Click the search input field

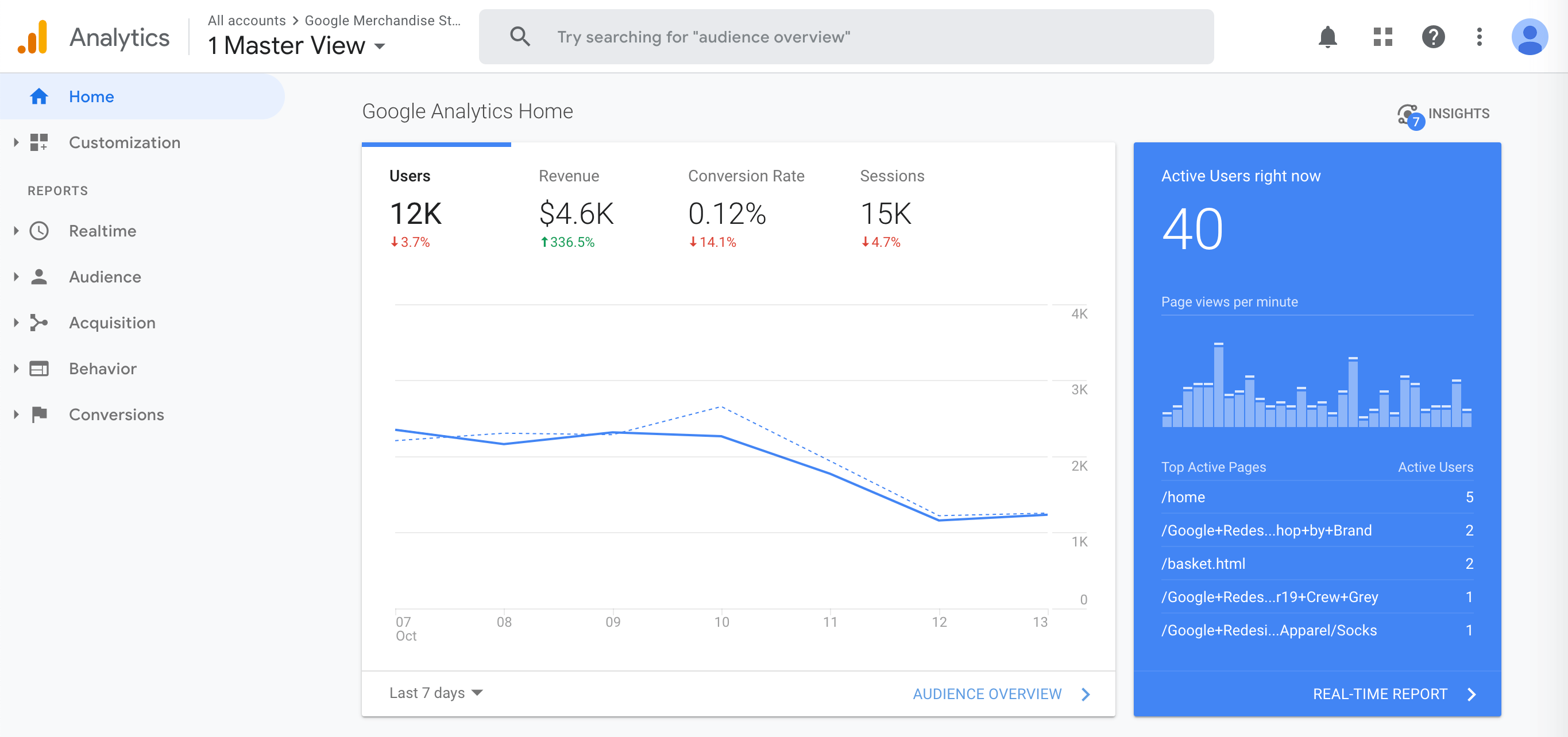pos(846,37)
